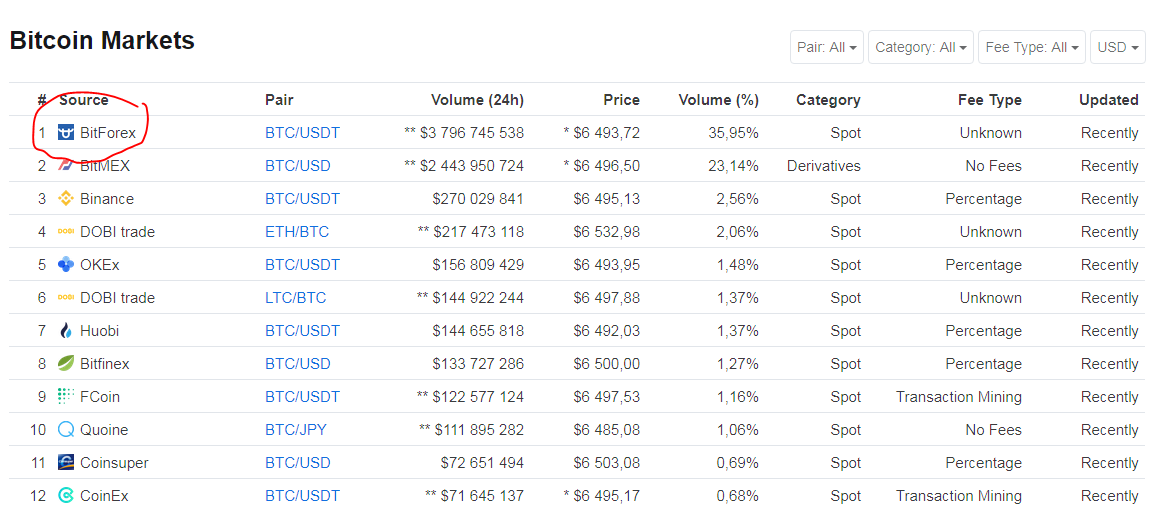1162x506 pixels.
Task: Click the BitForex source name
Action: pos(108,133)
